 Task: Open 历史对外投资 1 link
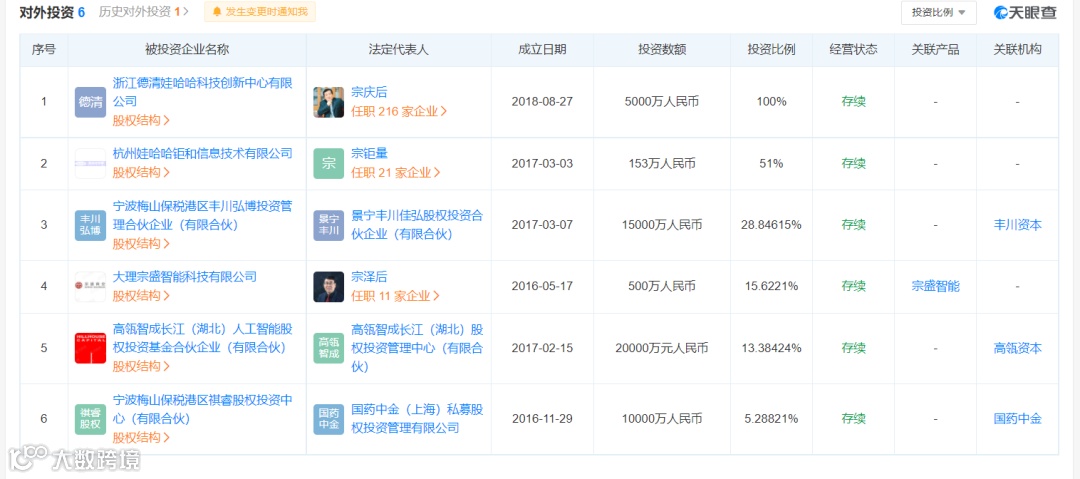[x=143, y=12]
